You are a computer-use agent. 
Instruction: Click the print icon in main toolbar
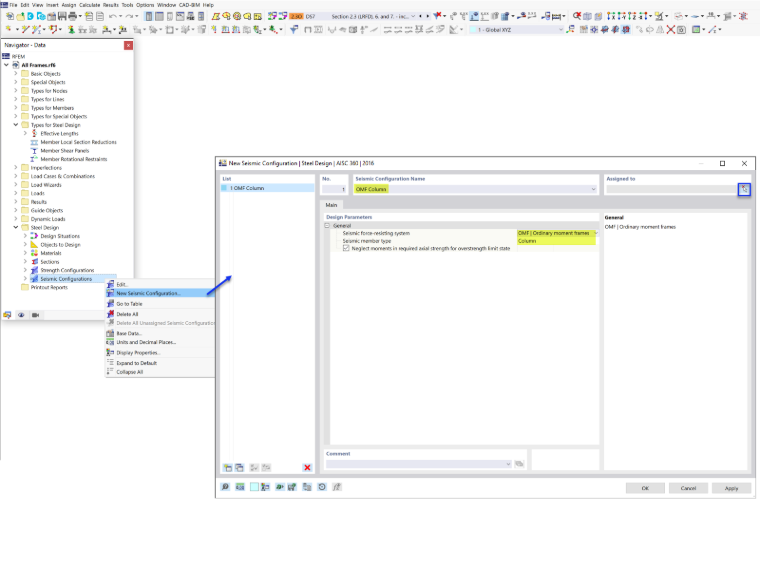point(72,16)
